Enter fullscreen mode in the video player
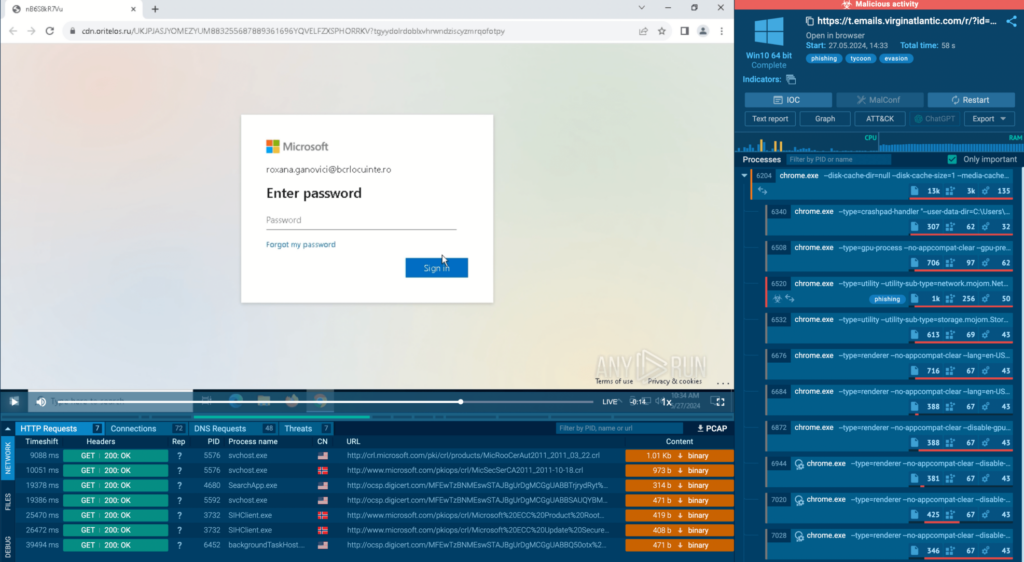This screenshot has height=562, width=1024. pyautogui.click(x=717, y=401)
